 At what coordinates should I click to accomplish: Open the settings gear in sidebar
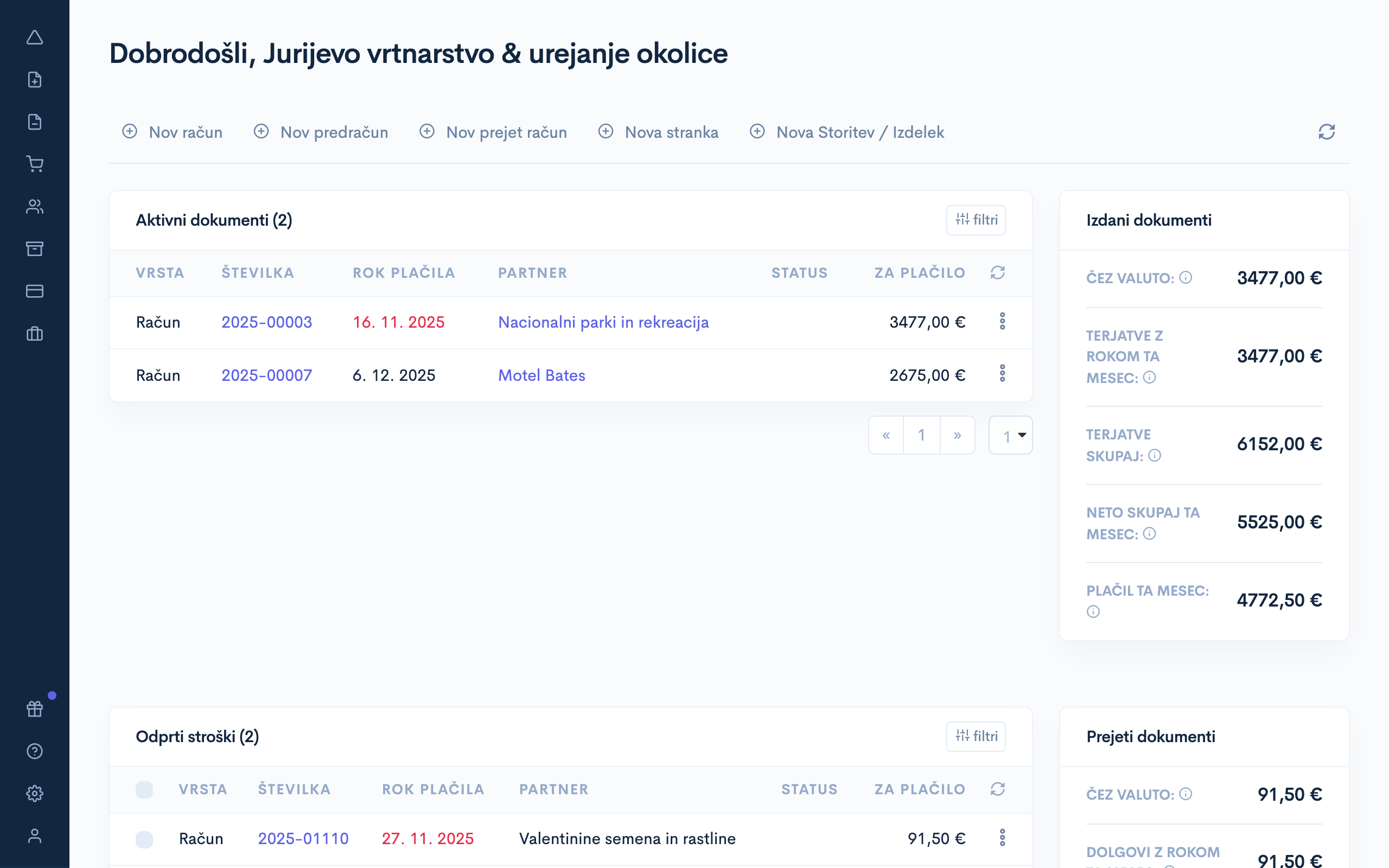click(x=34, y=793)
